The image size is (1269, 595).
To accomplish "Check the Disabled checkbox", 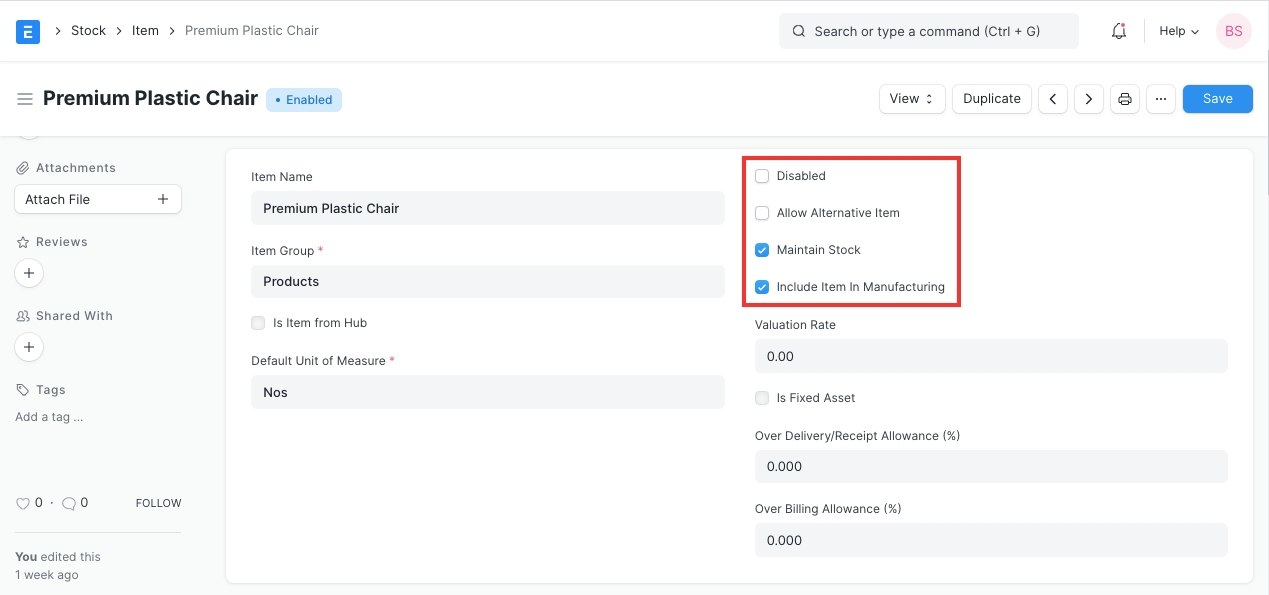I will coord(762,176).
